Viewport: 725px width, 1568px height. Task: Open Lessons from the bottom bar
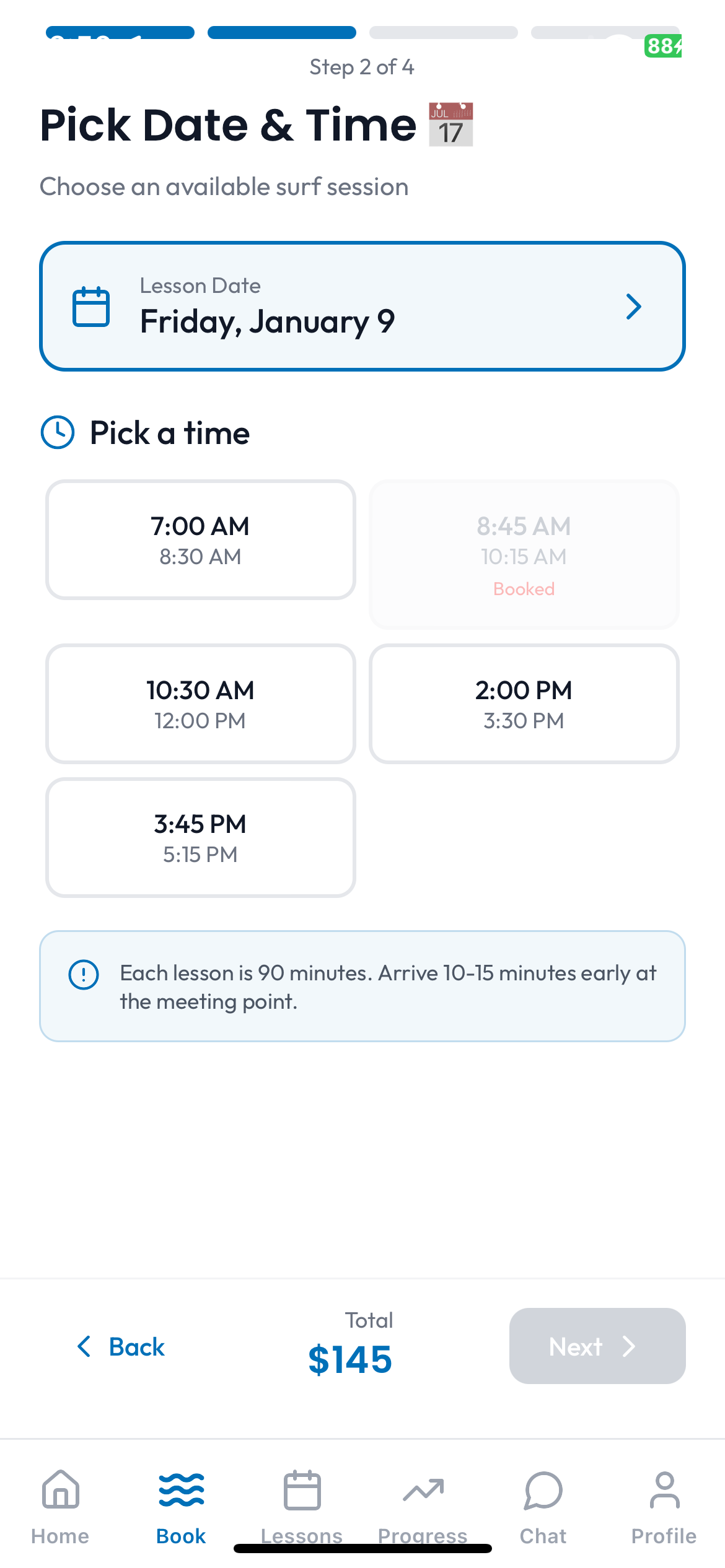tap(302, 1489)
